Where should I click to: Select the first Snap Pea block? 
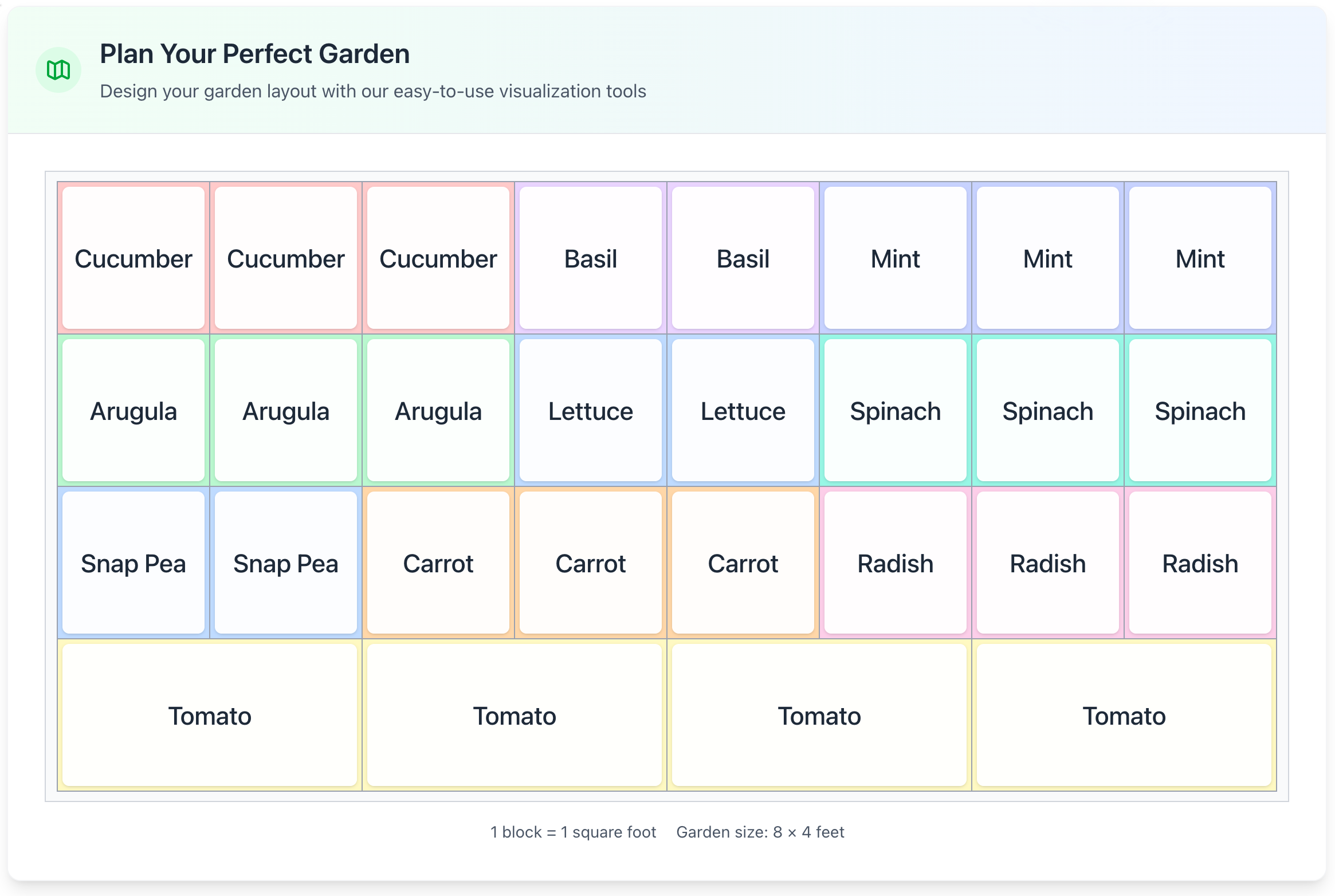click(x=133, y=563)
